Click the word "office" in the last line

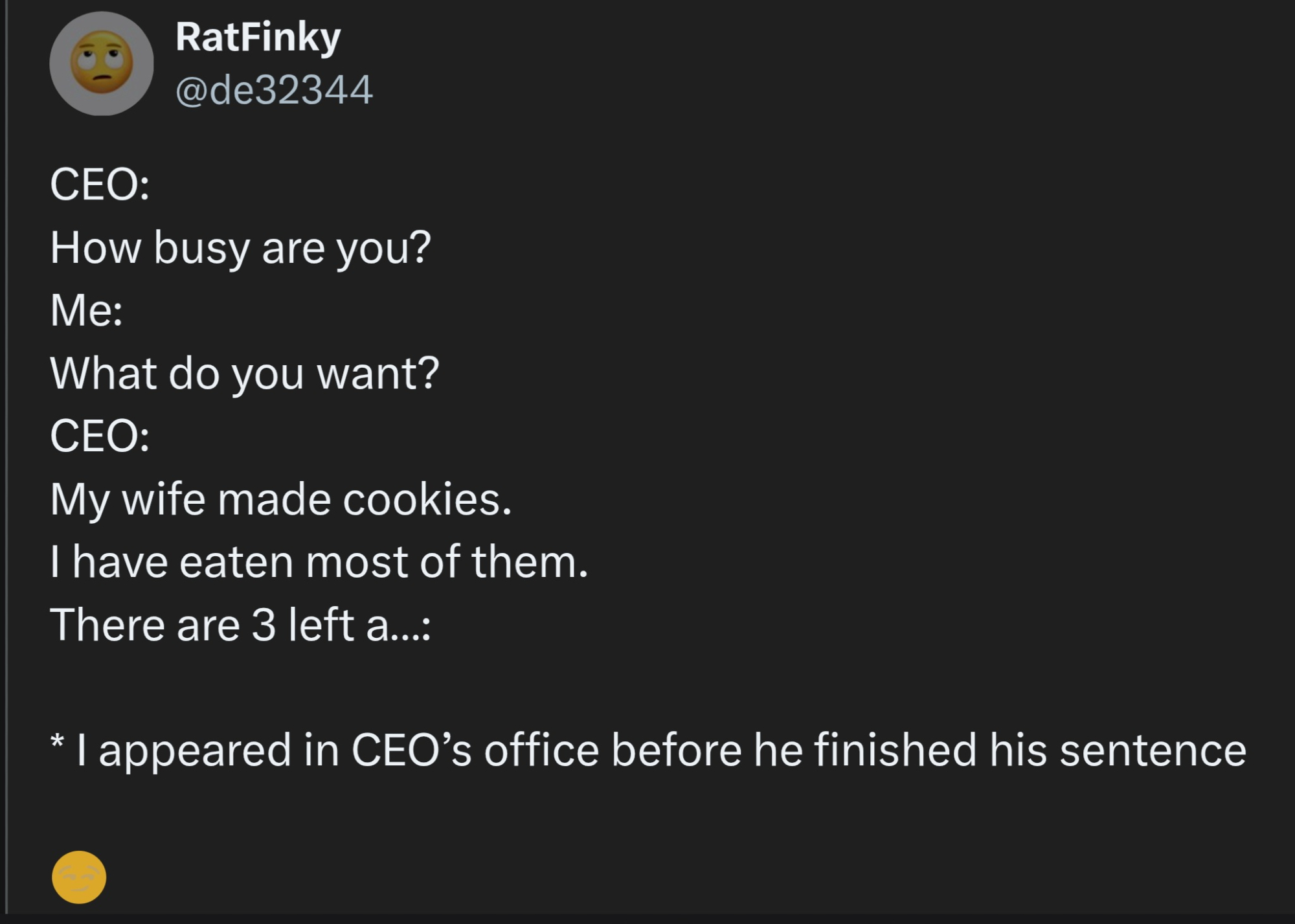coord(541,750)
